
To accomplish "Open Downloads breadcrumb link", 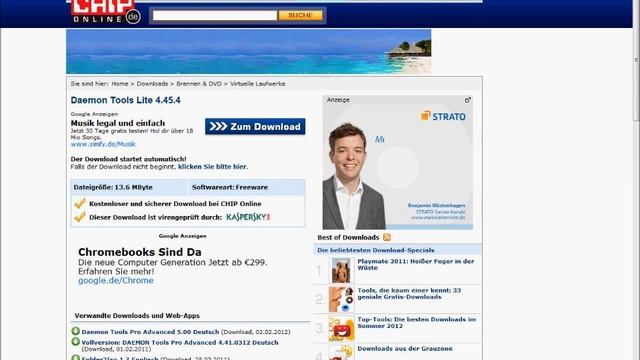I will tap(152, 84).
